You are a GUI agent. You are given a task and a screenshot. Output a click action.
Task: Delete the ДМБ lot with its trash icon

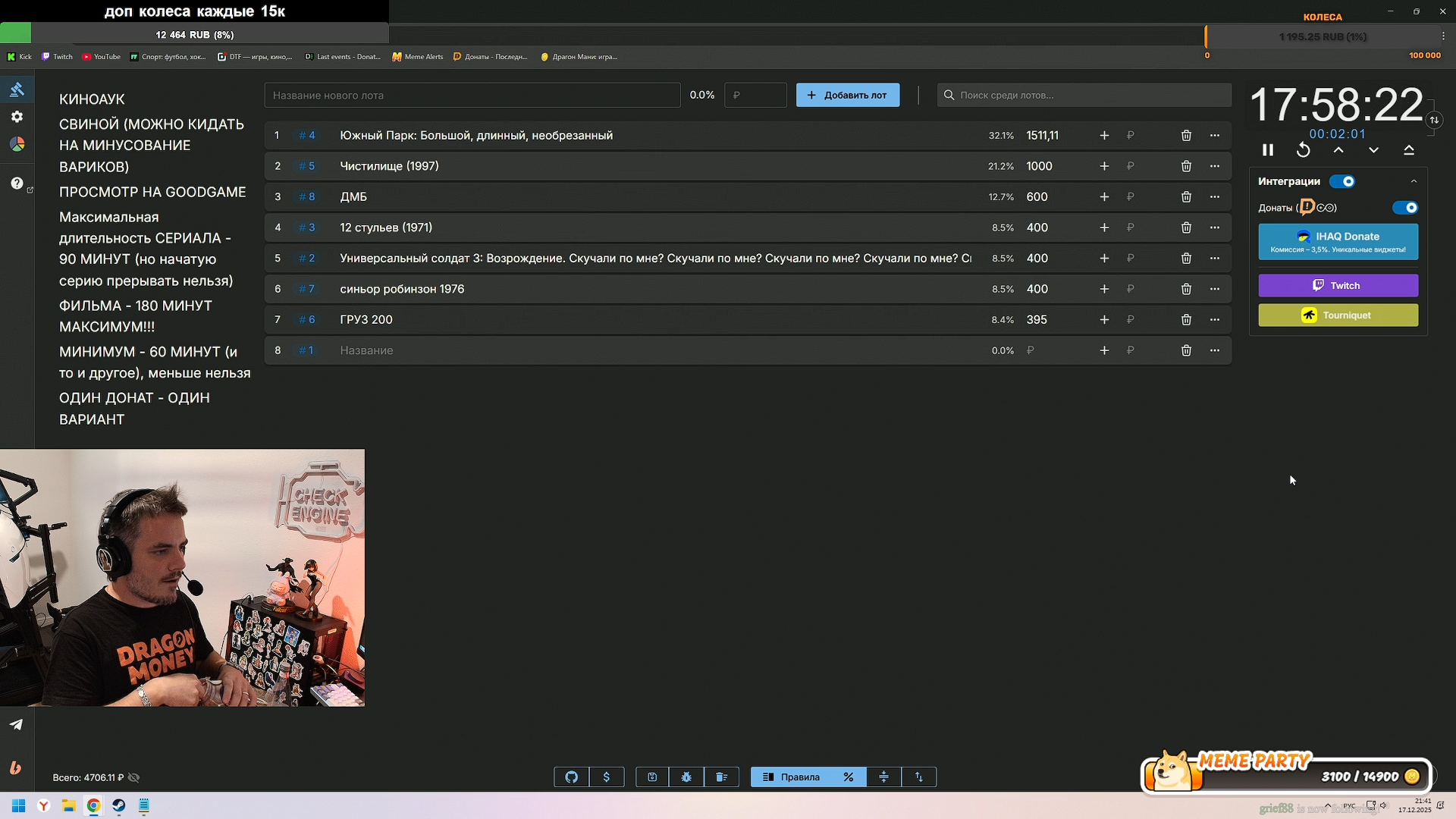[x=1186, y=197]
